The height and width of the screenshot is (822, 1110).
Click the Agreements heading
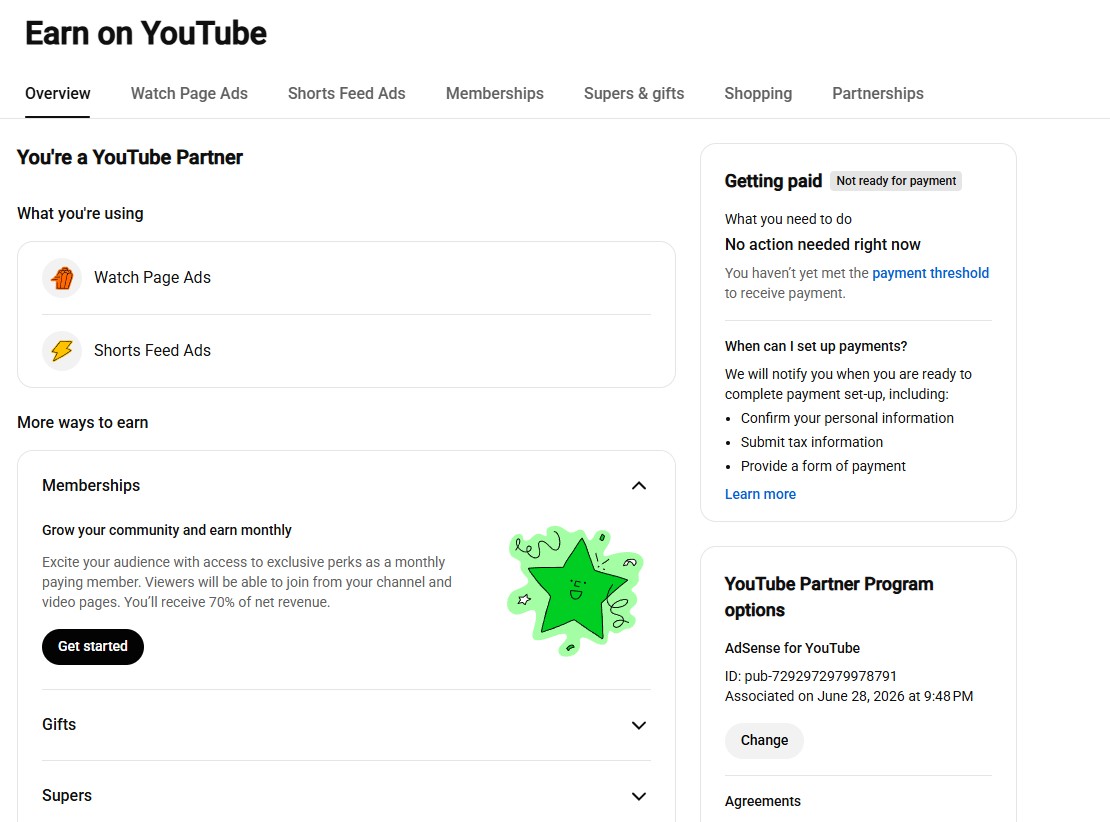[x=762, y=801]
